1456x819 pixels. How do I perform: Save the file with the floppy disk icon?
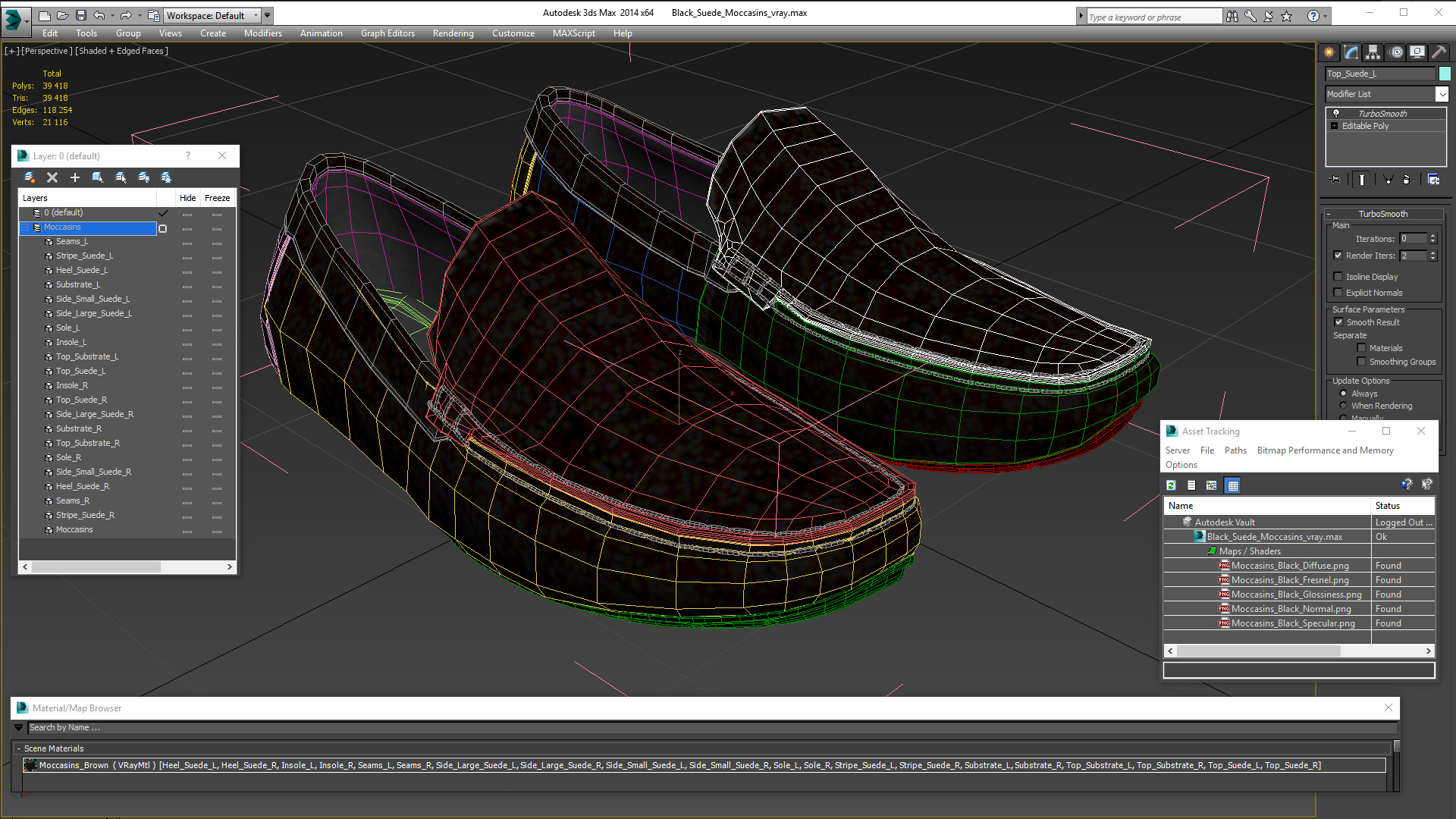click(80, 15)
